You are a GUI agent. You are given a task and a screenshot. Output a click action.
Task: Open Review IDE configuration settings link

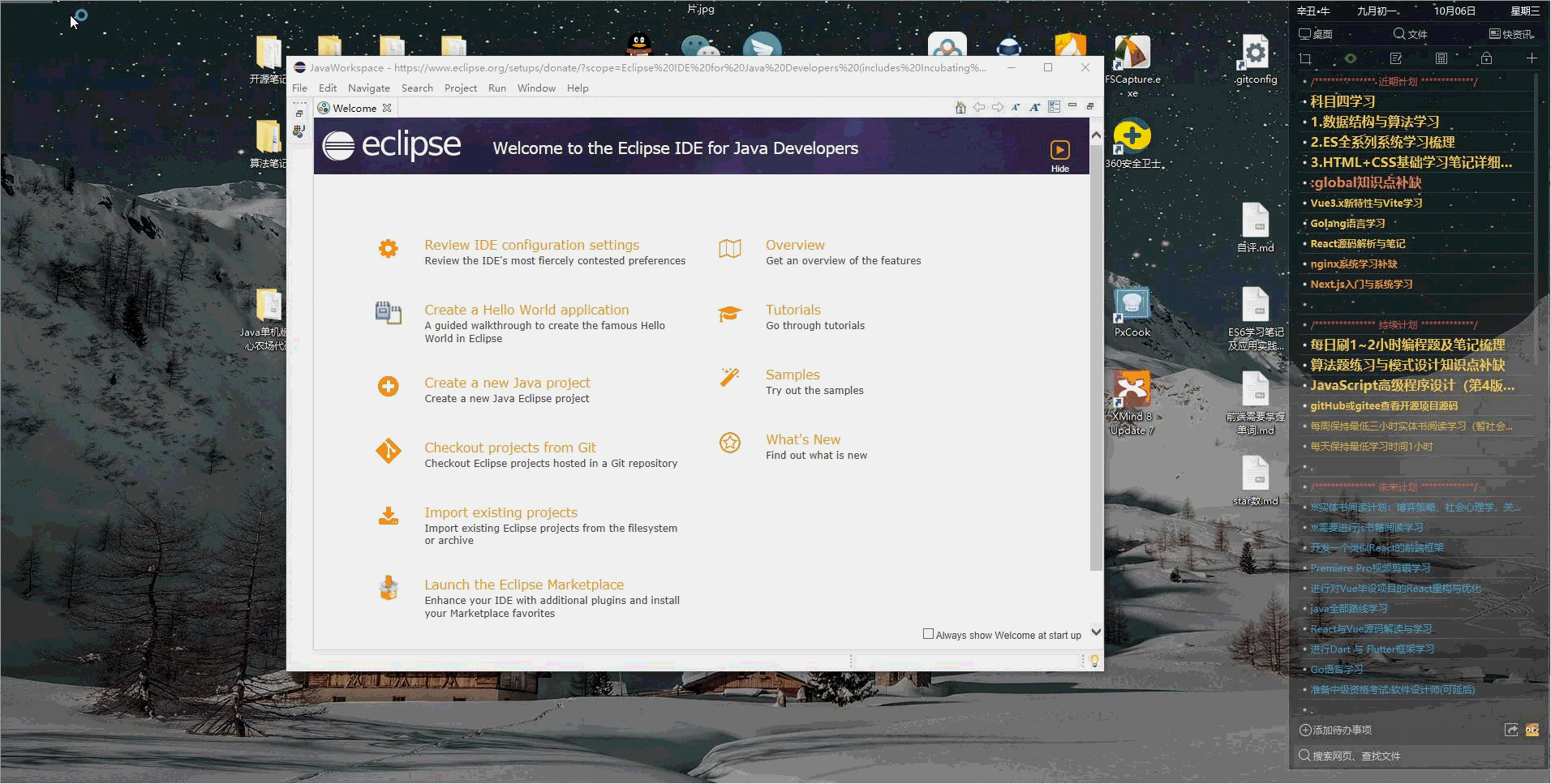(531, 245)
